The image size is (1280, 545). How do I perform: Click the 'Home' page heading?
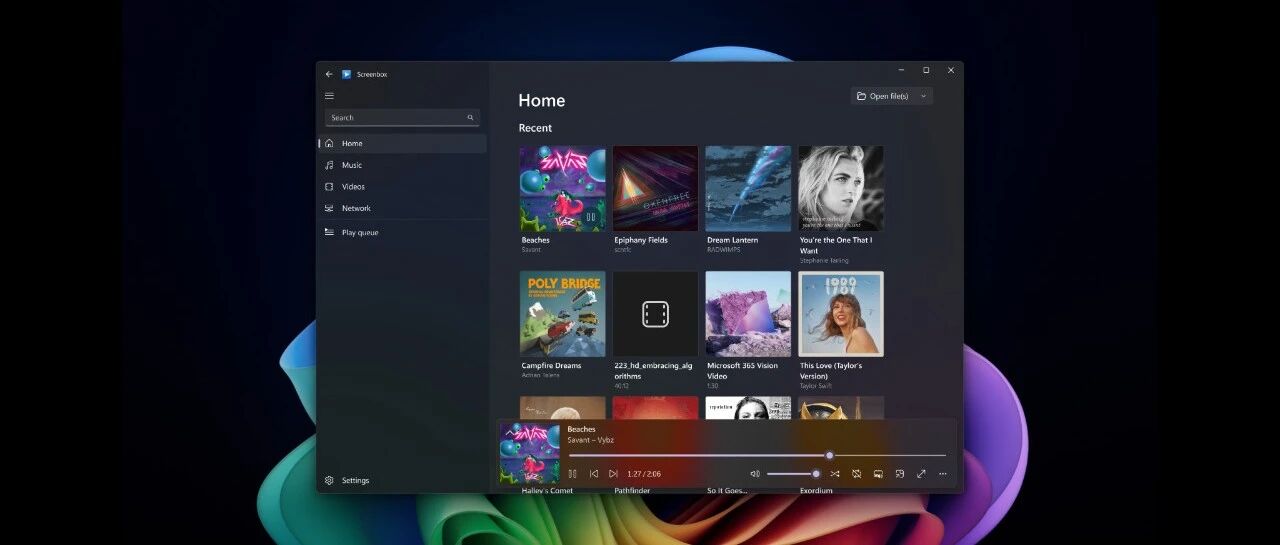tap(542, 100)
